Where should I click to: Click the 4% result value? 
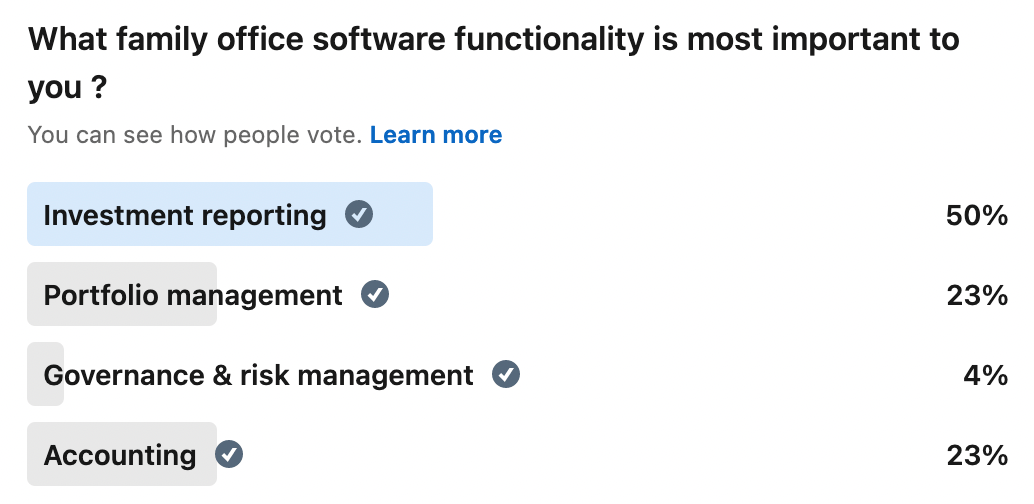[x=985, y=375]
